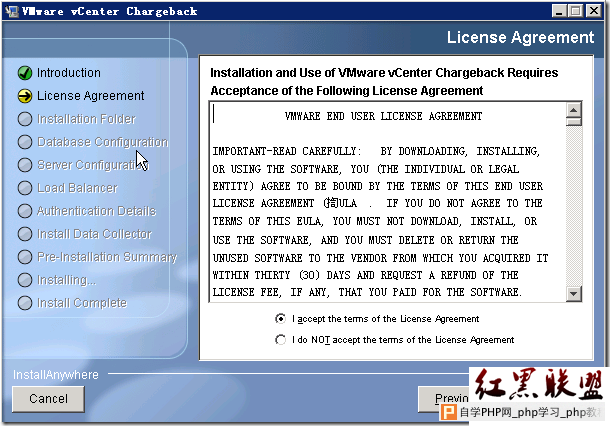The width and height of the screenshot is (610, 426).
Task: Click the license text scroll down arrow
Action: tap(573, 293)
